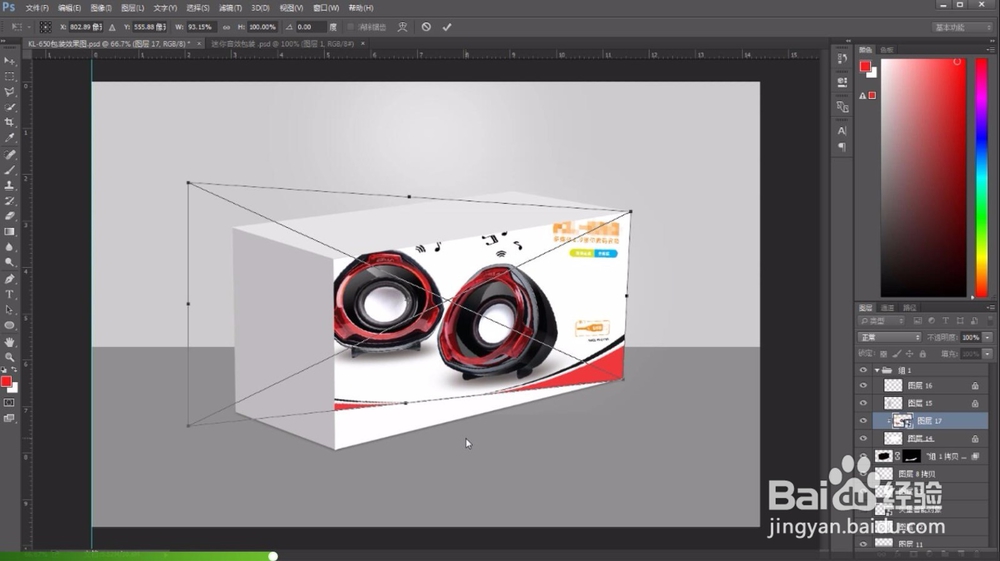
Task: Open the Color panel flyout menu
Action: tap(990, 49)
